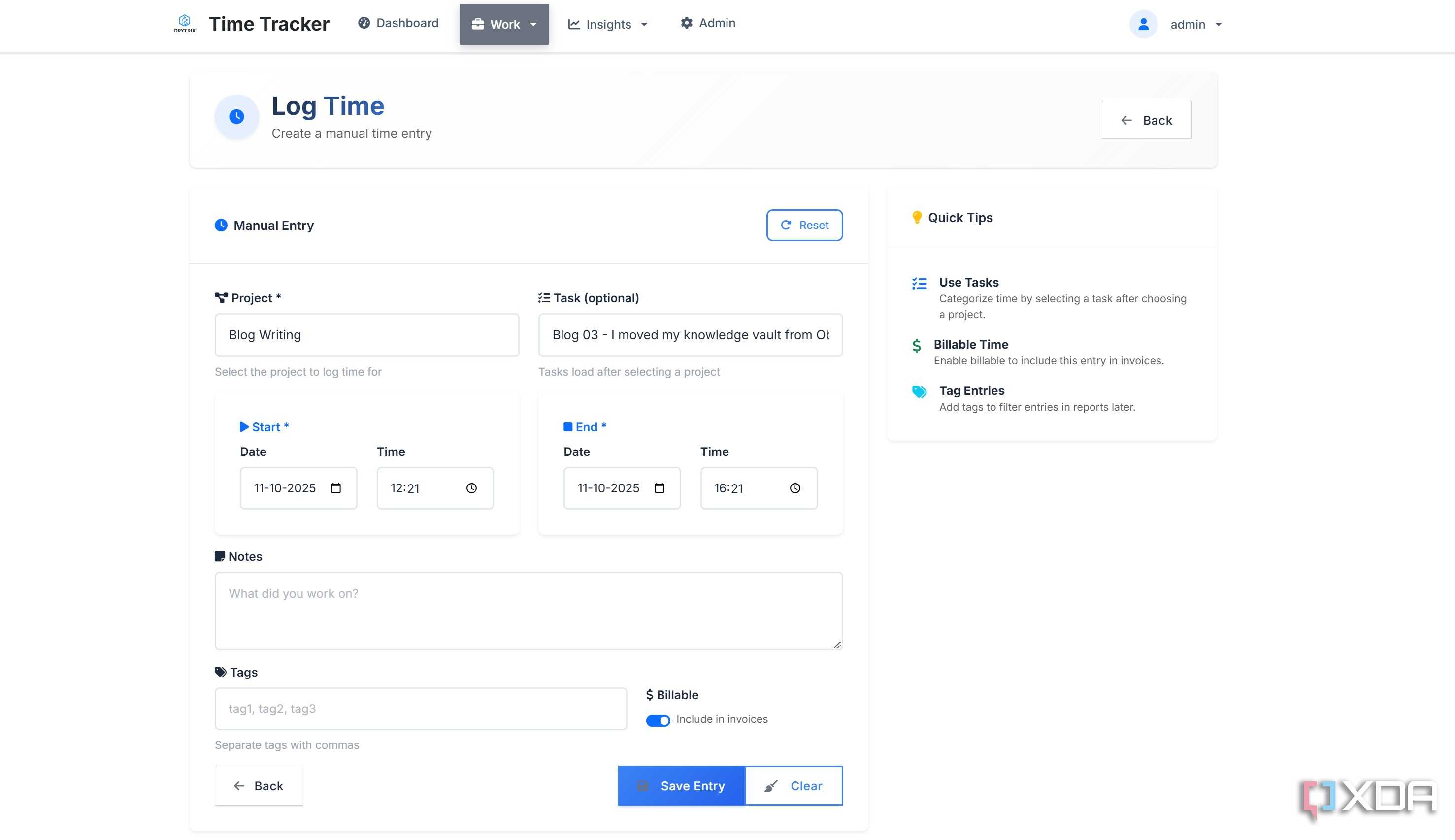Click the Use Tasks checklist icon

920,283
